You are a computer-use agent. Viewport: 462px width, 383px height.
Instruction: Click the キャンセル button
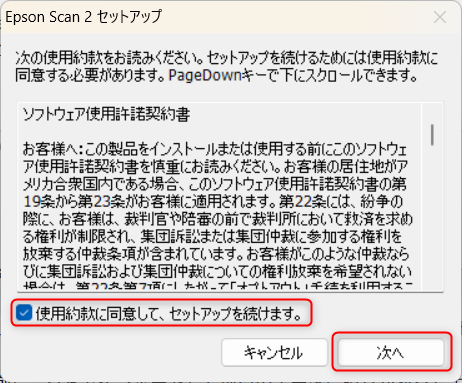274,352
